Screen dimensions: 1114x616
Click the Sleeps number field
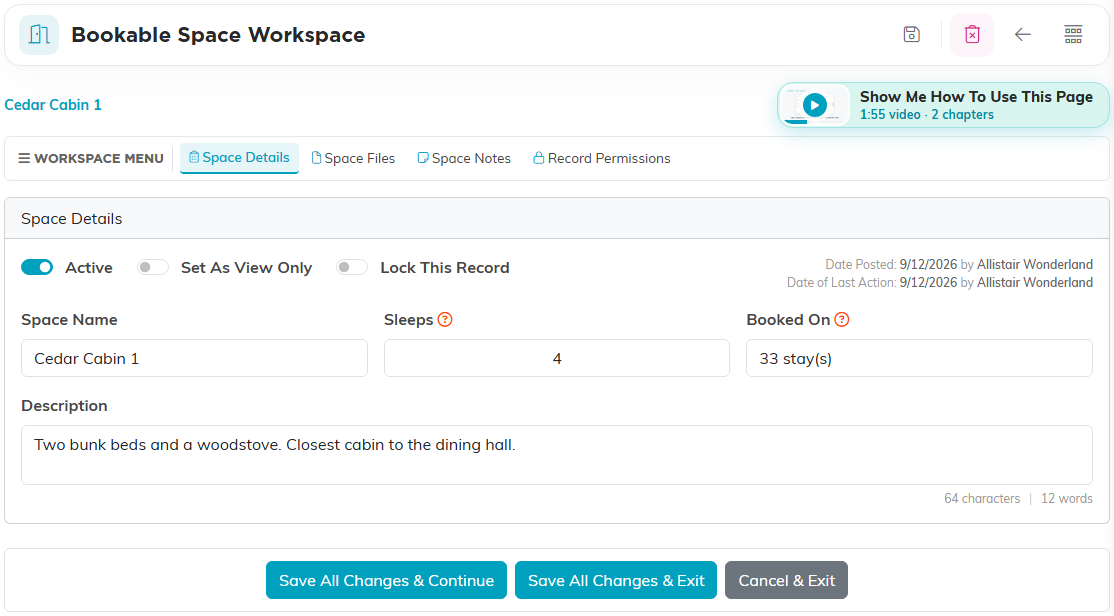point(556,358)
